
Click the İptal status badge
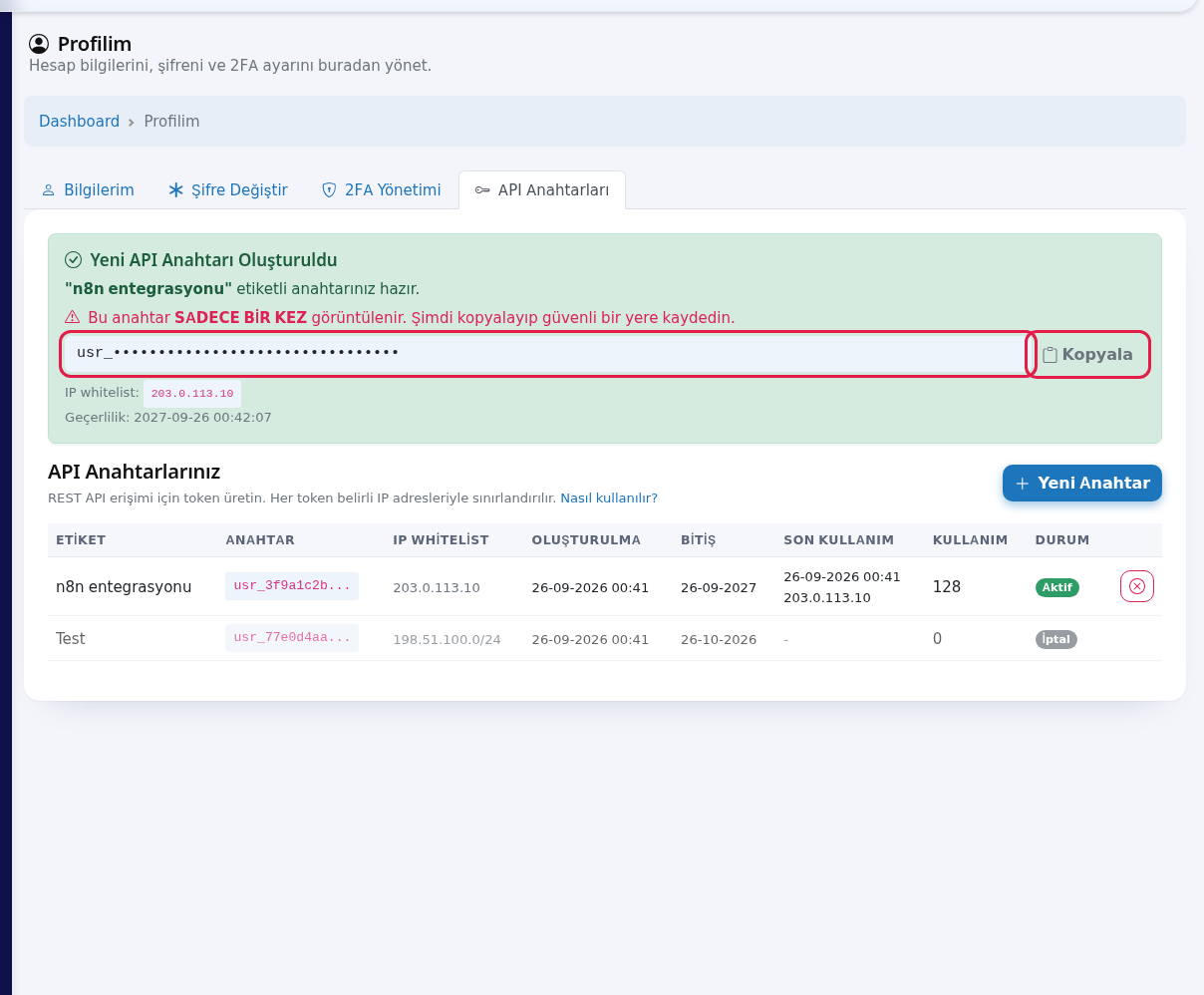[1056, 639]
